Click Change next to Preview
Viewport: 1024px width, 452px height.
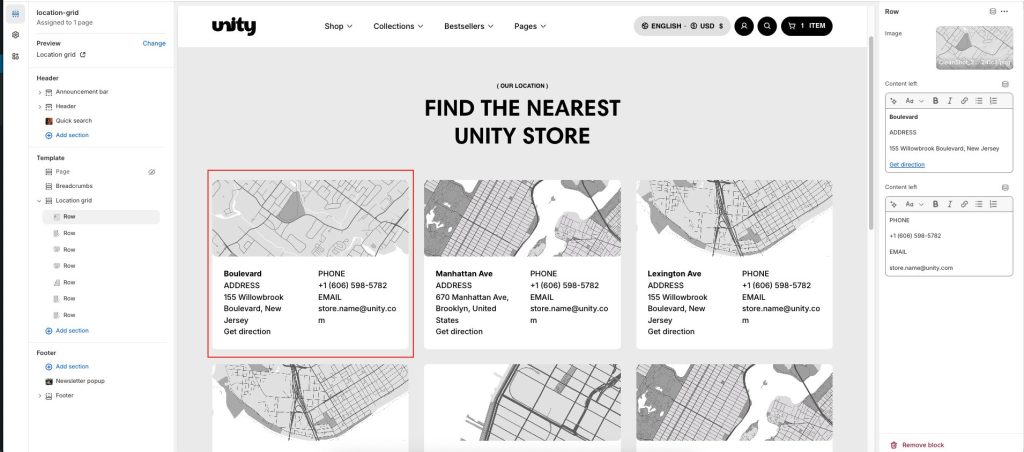154,43
